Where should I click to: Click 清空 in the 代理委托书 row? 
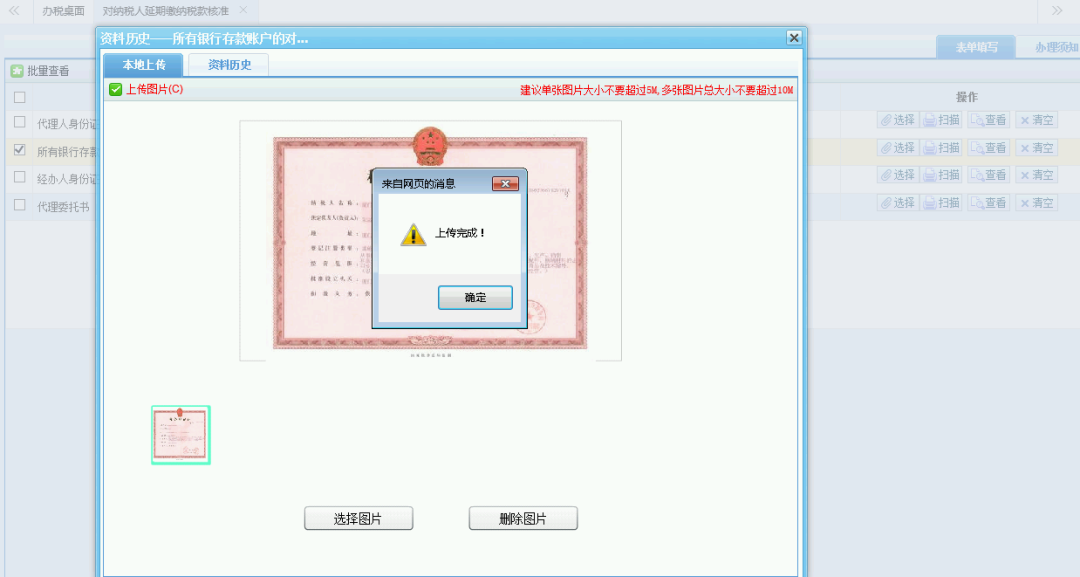point(1037,203)
